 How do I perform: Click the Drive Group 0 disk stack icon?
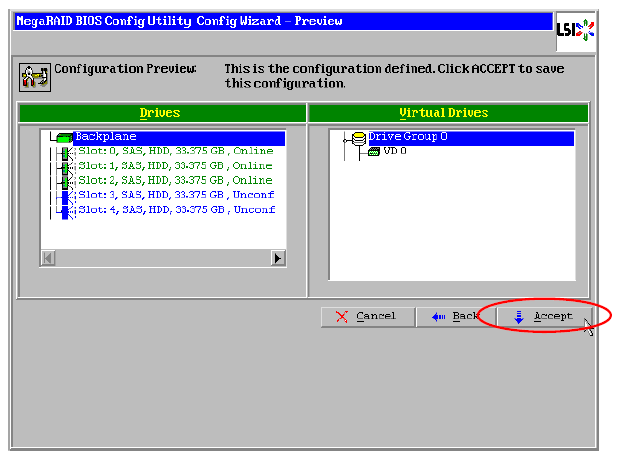[359, 139]
